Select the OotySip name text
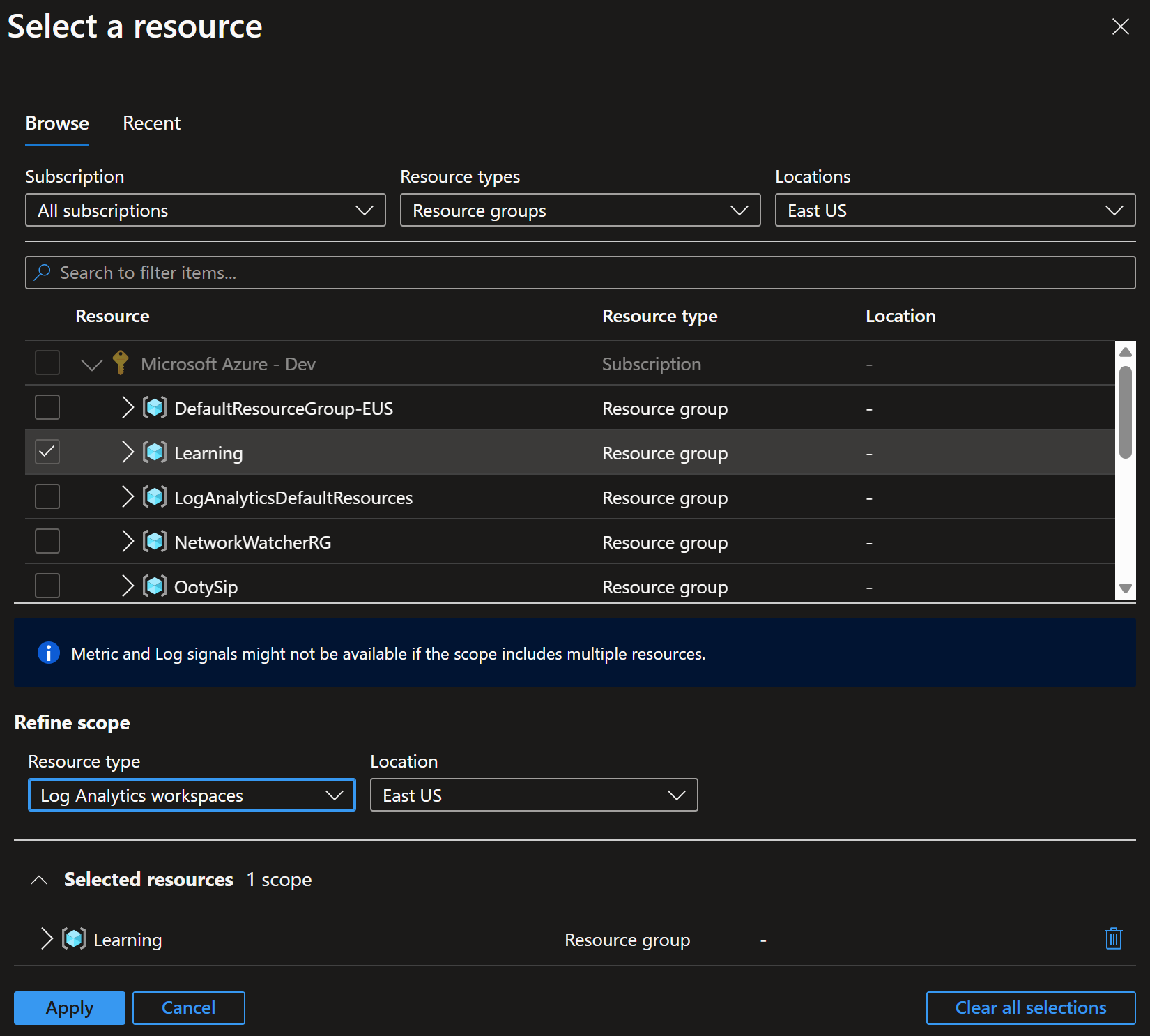Screen dimensions: 1150x1036 [206, 587]
